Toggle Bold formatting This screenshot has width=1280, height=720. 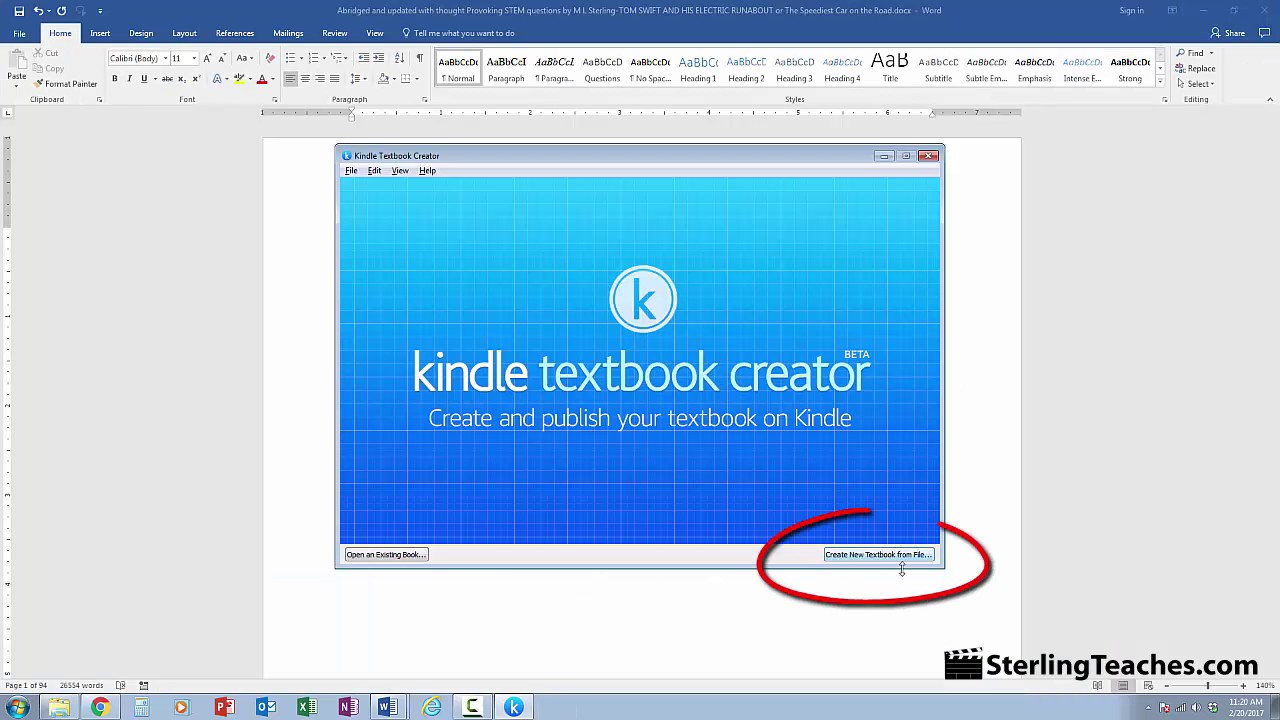tap(115, 79)
